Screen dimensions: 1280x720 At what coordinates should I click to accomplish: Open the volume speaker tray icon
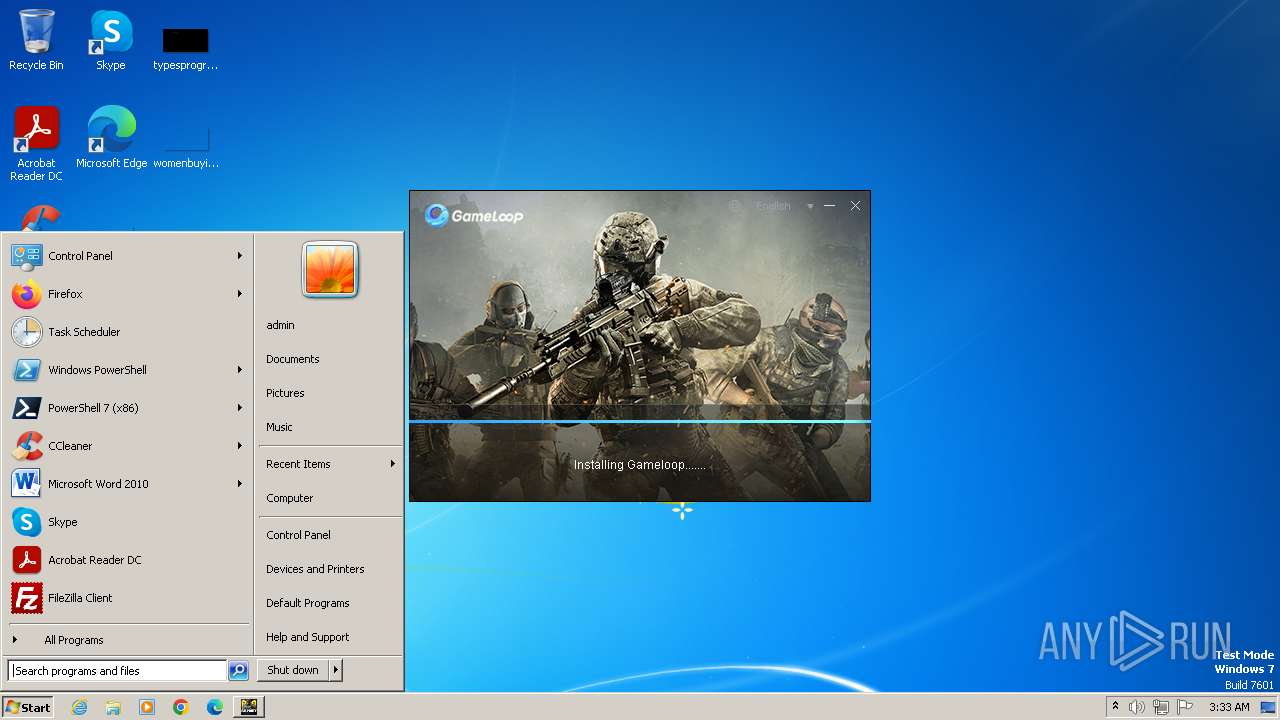pos(1137,707)
